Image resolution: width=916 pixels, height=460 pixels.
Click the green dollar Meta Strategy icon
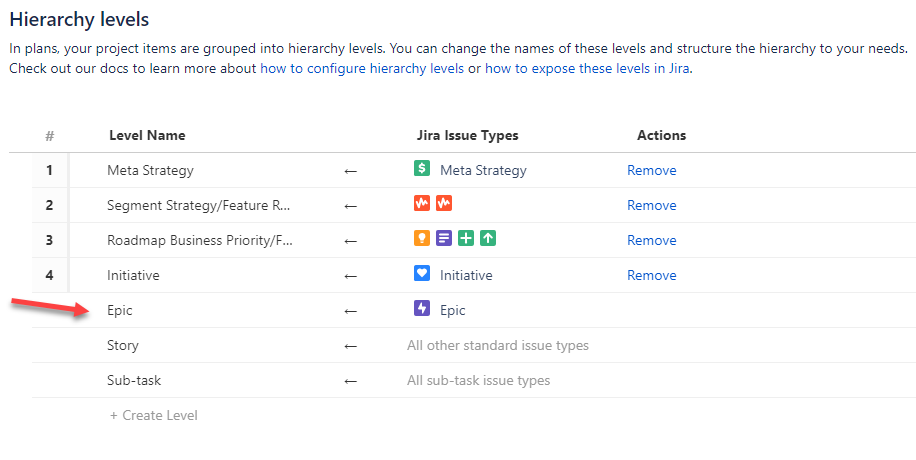coord(422,170)
